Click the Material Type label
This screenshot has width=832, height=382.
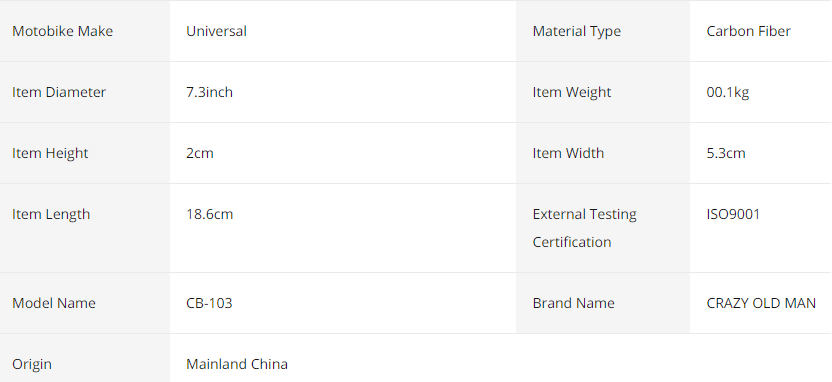(577, 31)
